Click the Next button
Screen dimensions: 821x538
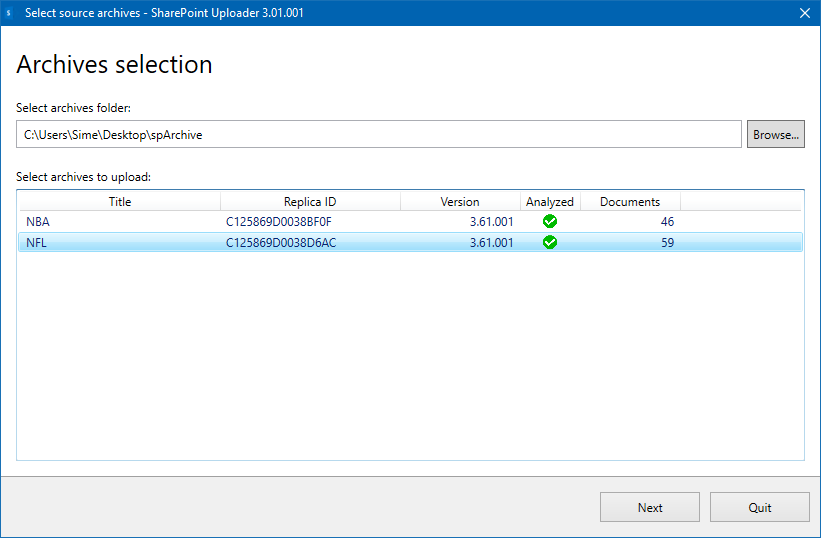pyautogui.click(x=650, y=507)
